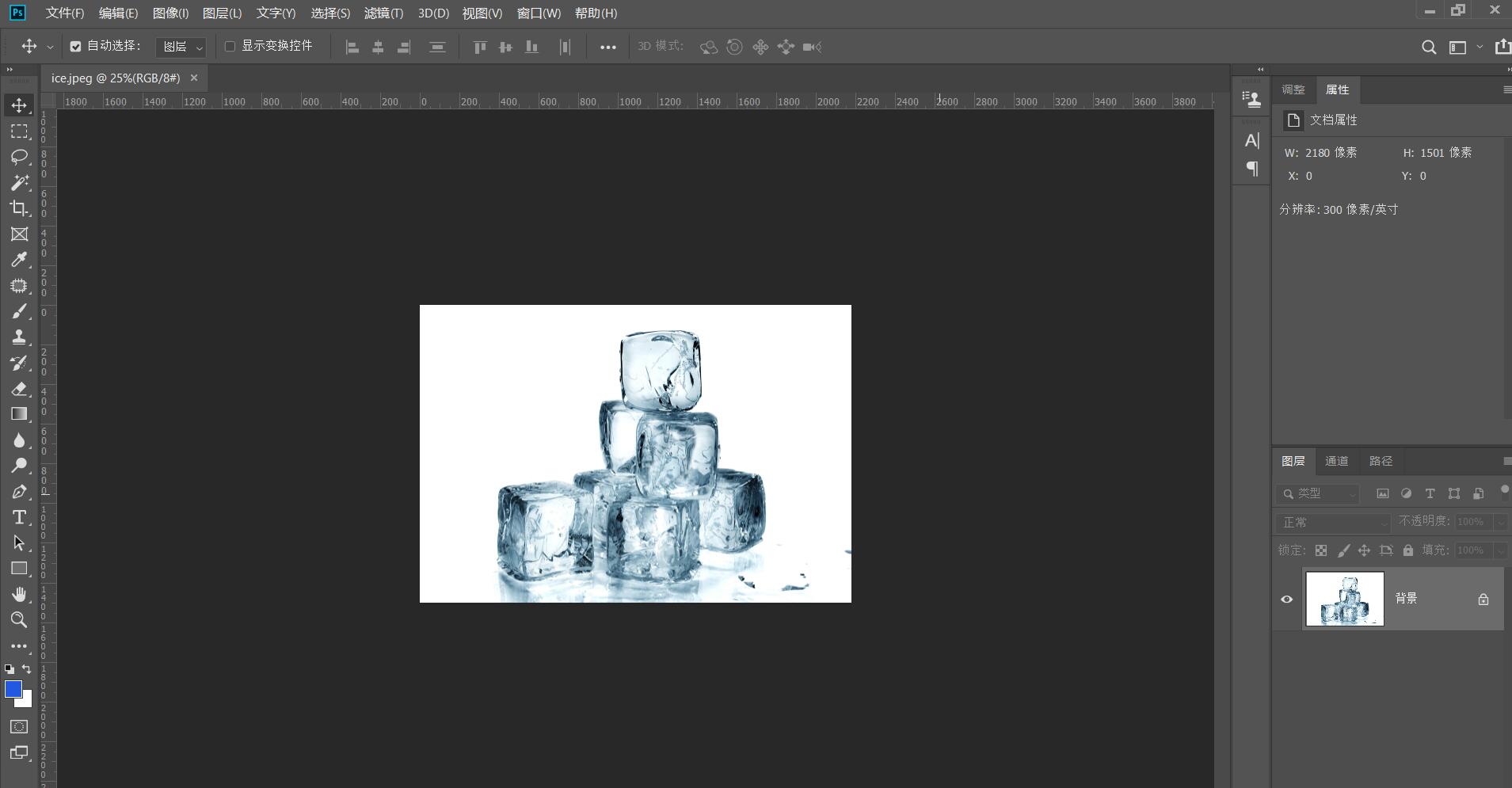
Task: Align top edges in options bar
Action: click(x=480, y=48)
